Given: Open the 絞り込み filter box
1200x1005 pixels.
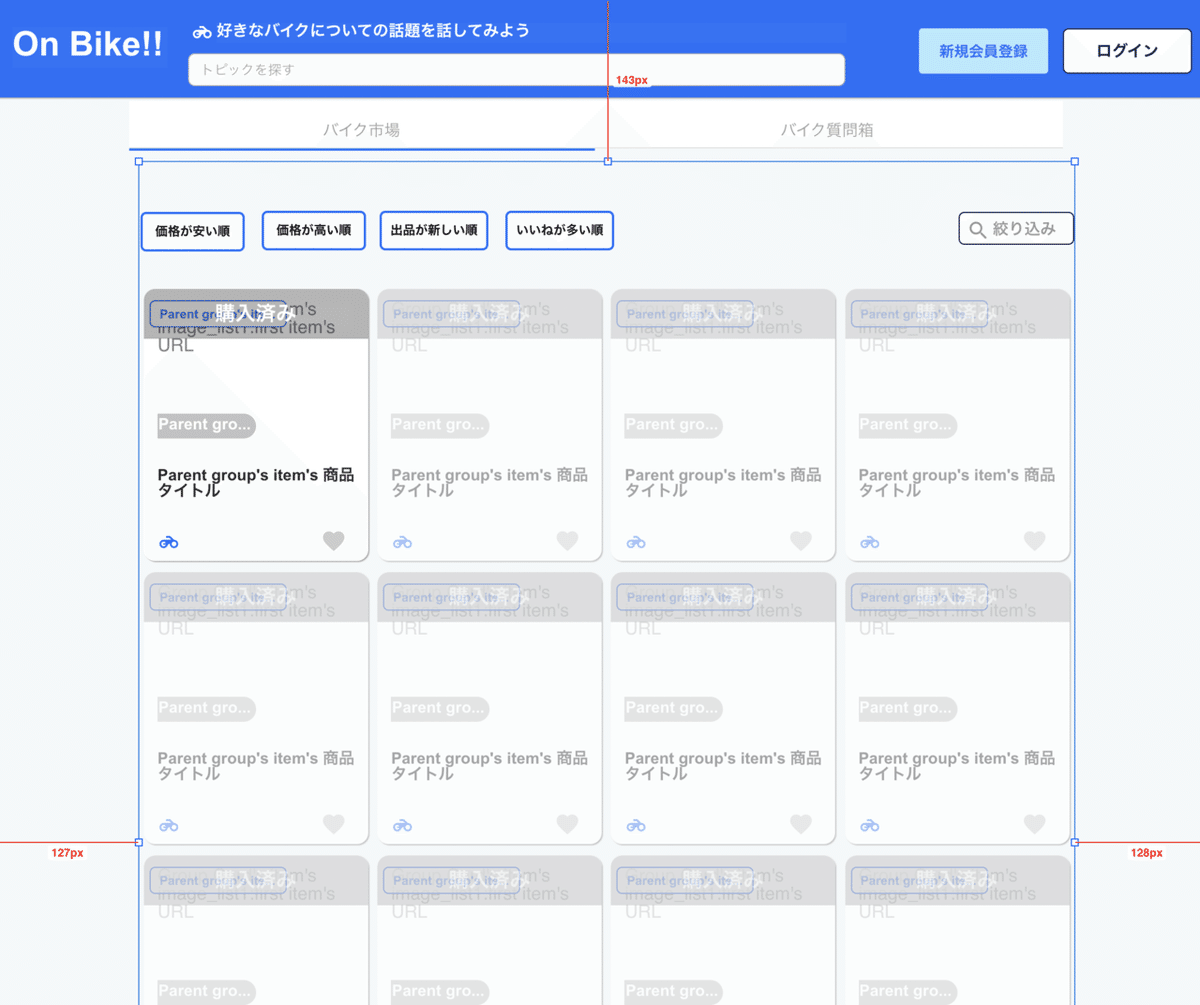Looking at the screenshot, I should coord(1016,229).
